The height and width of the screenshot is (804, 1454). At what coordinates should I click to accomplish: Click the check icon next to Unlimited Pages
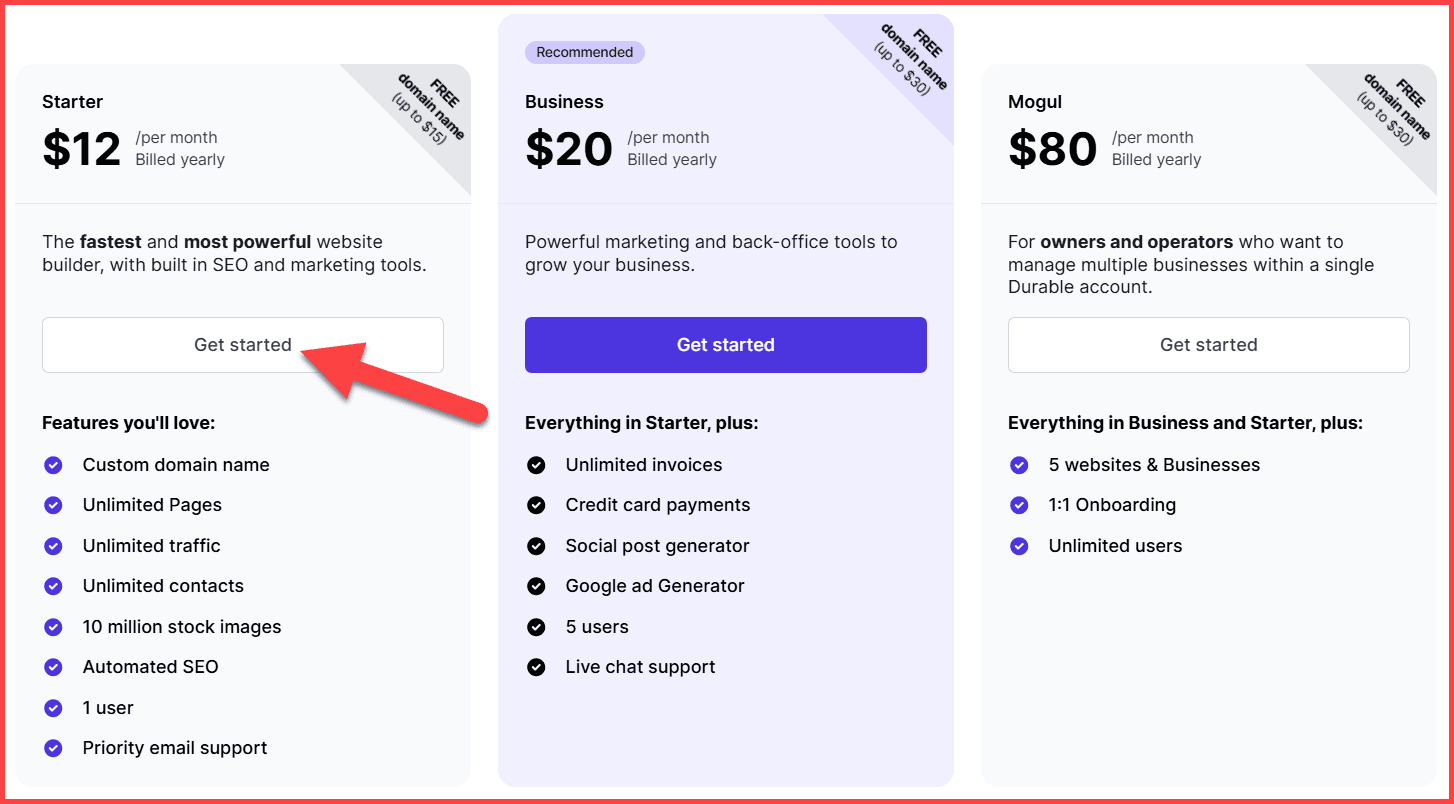53,505
